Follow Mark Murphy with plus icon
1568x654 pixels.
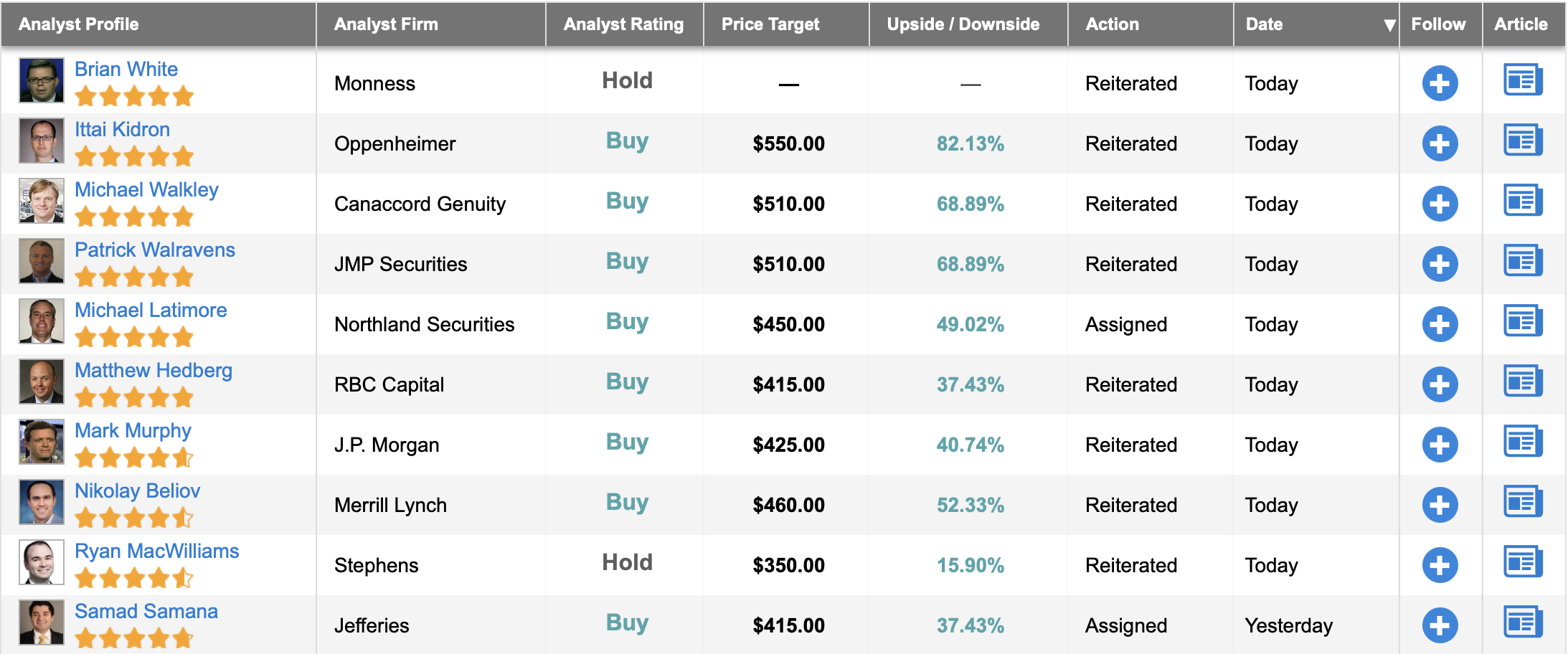click(1440, 445)
